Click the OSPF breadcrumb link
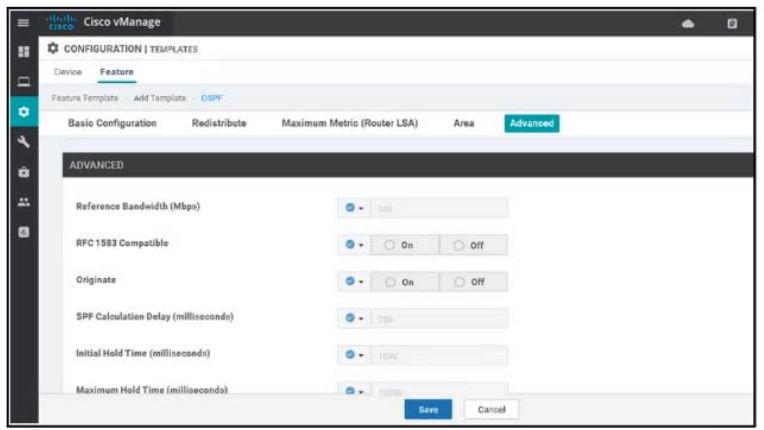 (211, 98)
